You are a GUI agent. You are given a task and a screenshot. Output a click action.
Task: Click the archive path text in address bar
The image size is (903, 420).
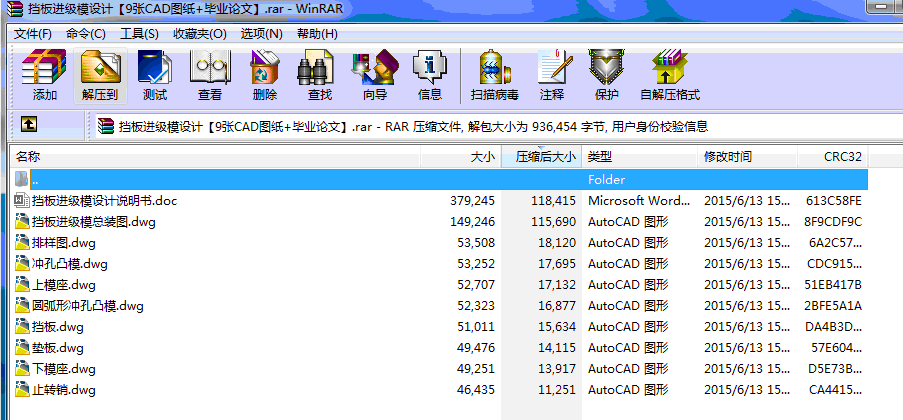tap(413, 126)
